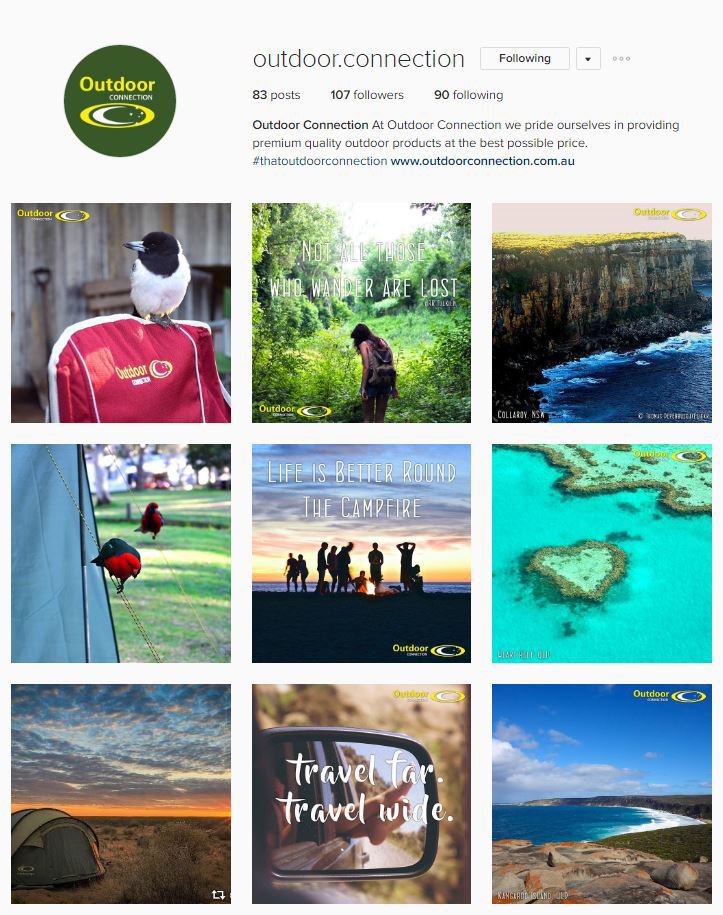The width and height of the screenshot is (723, 915).
Task: Click the #thatoutdoorconnection hashtag
Action: [320, 161]
